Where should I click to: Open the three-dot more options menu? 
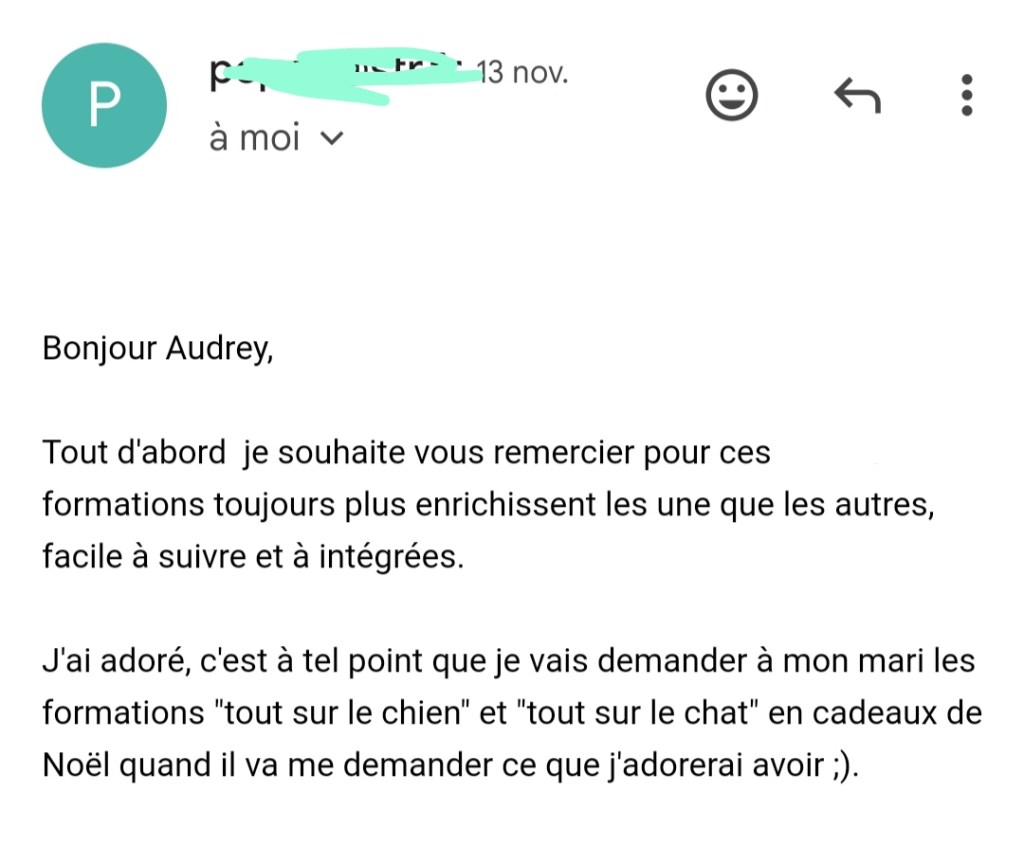point(966,96)
